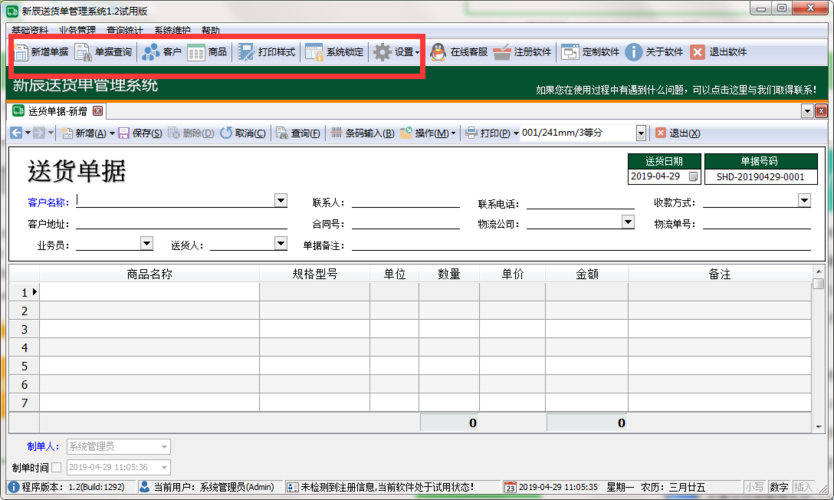Viewport: 834px width, 500px height.
Task: Click the 条码输入(B) button
Action: pos(362,133)
